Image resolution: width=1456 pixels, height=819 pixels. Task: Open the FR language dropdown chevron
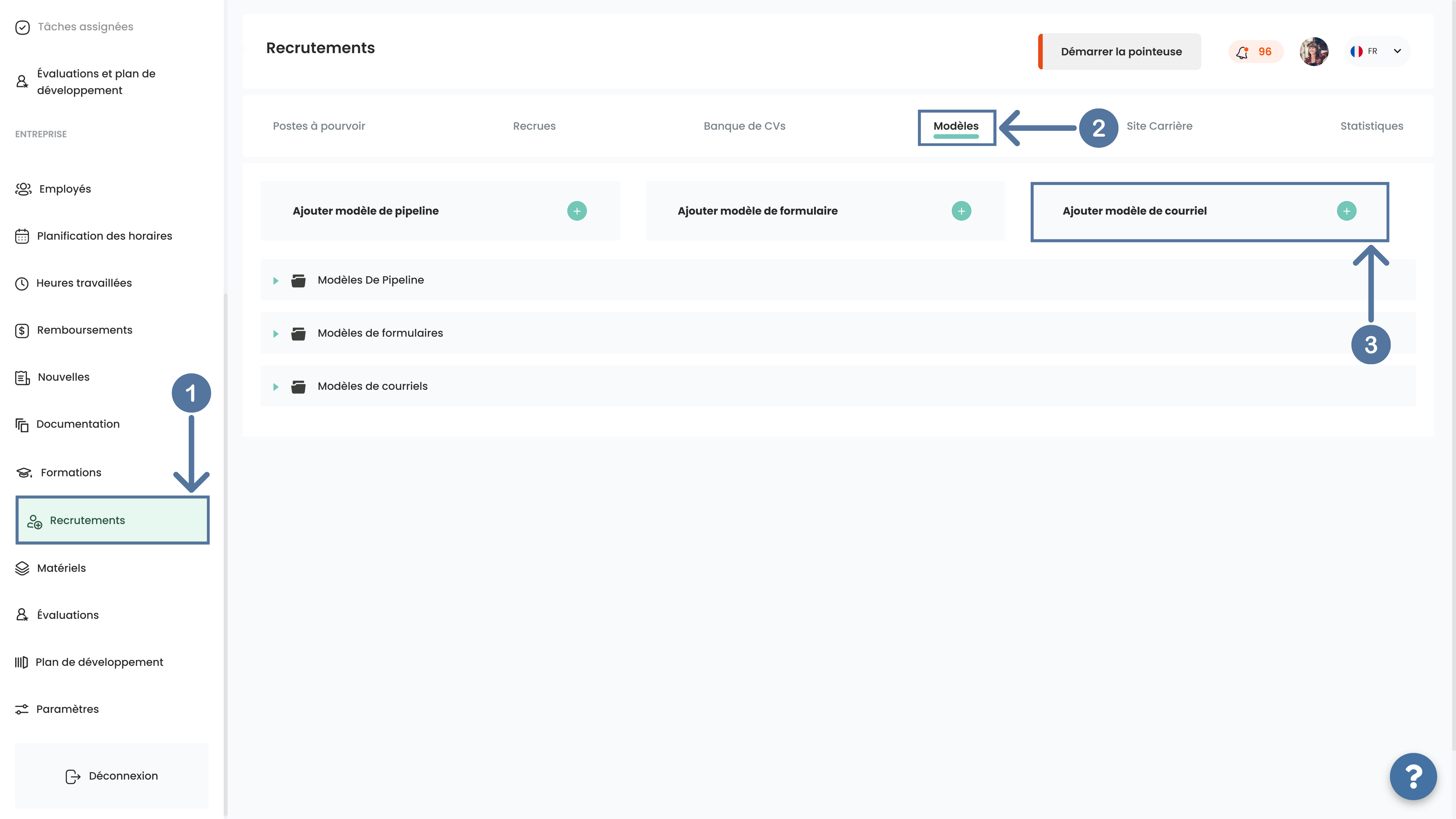coord(1397,51)
